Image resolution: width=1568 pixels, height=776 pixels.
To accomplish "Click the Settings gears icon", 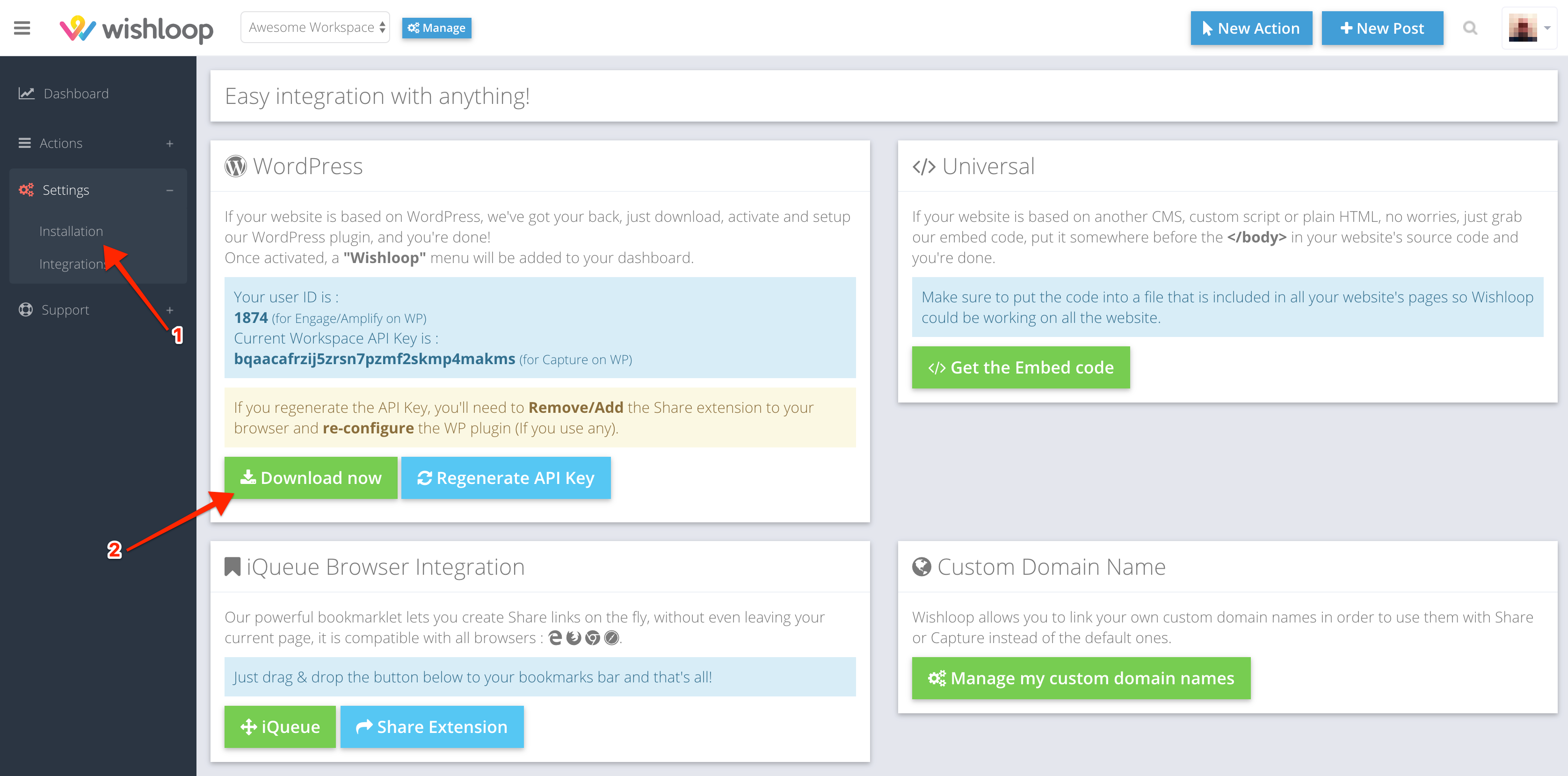I will 26,190.
